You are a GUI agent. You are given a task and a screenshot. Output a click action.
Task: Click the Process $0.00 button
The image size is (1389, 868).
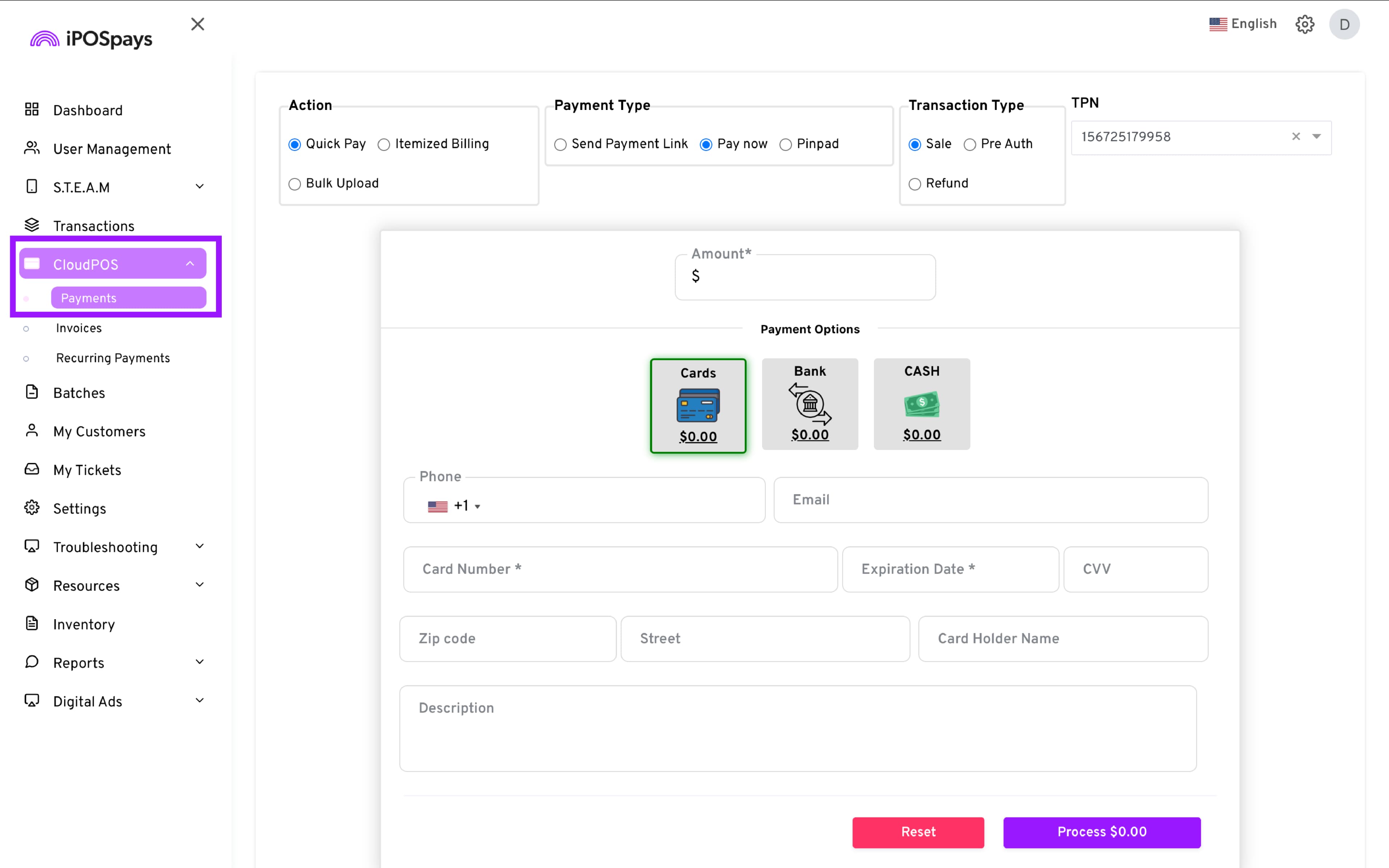(1101, 832)
